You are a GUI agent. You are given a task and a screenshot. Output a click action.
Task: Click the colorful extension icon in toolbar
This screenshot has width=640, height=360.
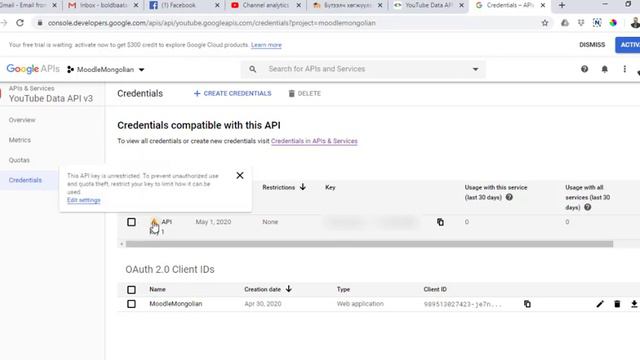point(613,23)
